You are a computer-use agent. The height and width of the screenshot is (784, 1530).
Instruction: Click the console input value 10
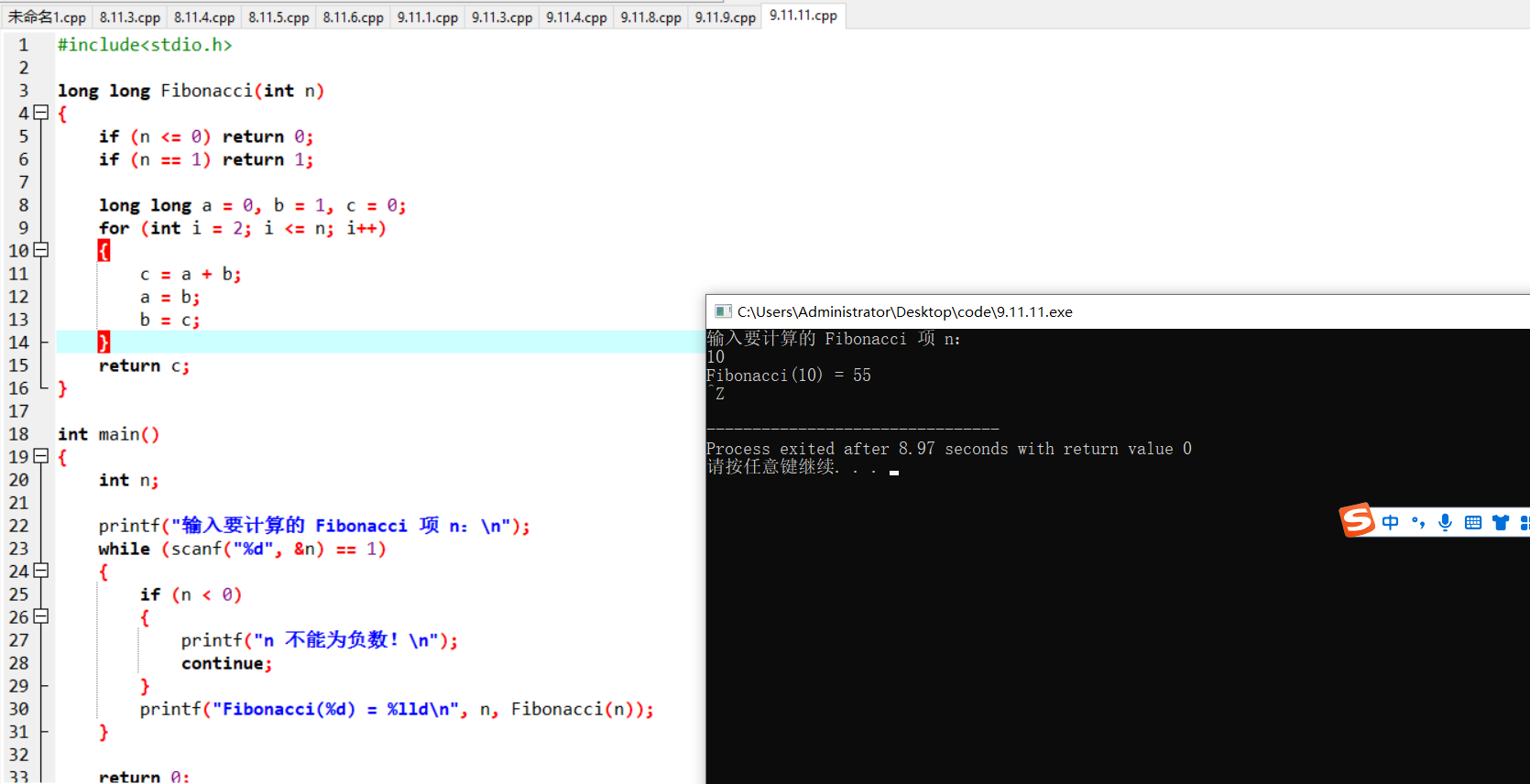(716, 357)
